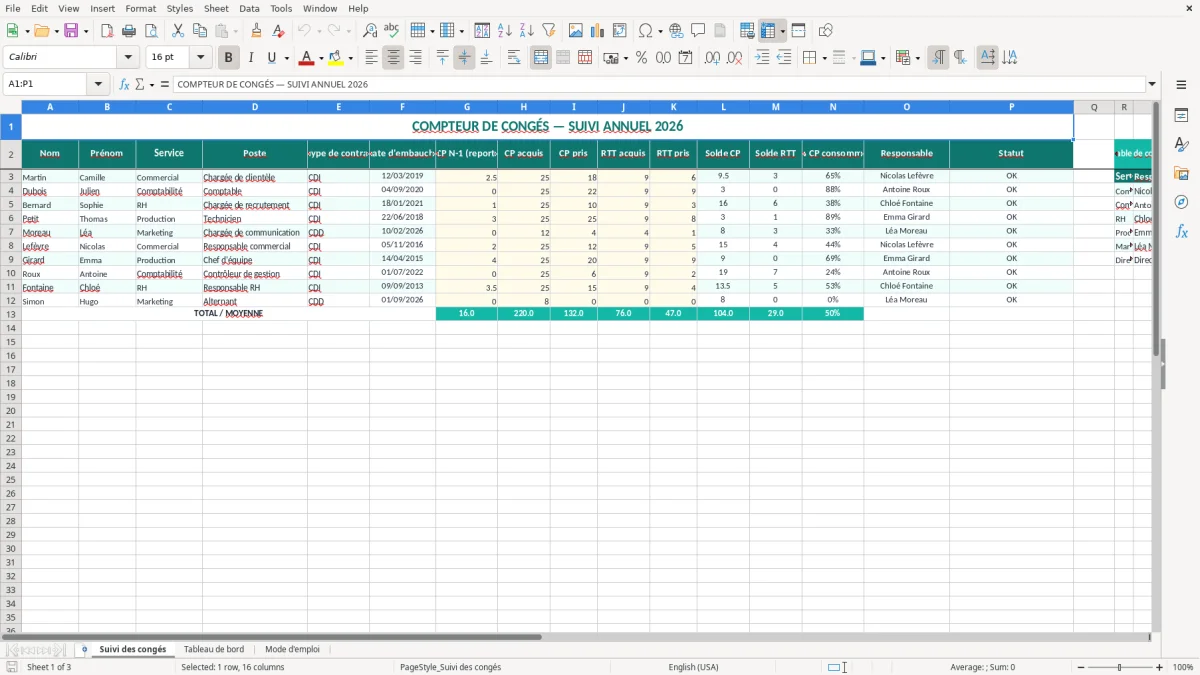Open the Background Color dropdown arrow
The image size is (1200, 675).
pos(350,58)
